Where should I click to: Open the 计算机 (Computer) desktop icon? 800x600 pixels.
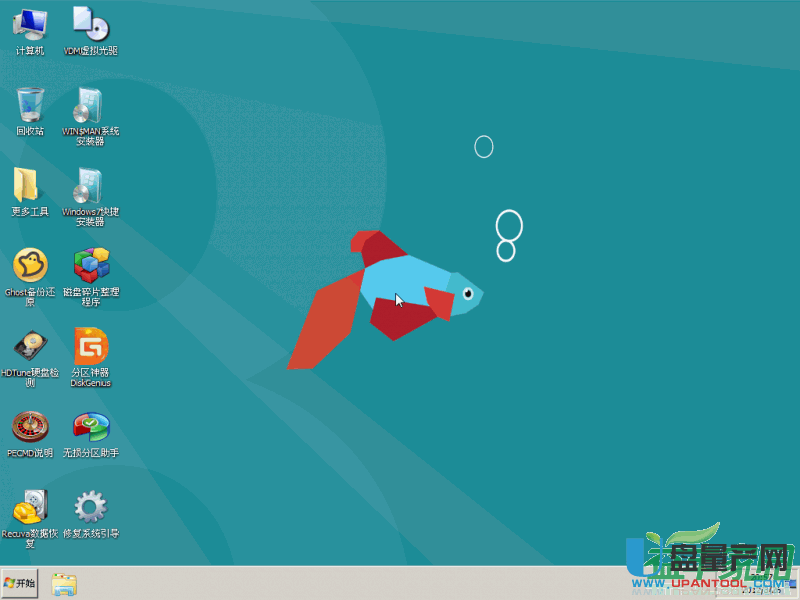click(30, 24)
